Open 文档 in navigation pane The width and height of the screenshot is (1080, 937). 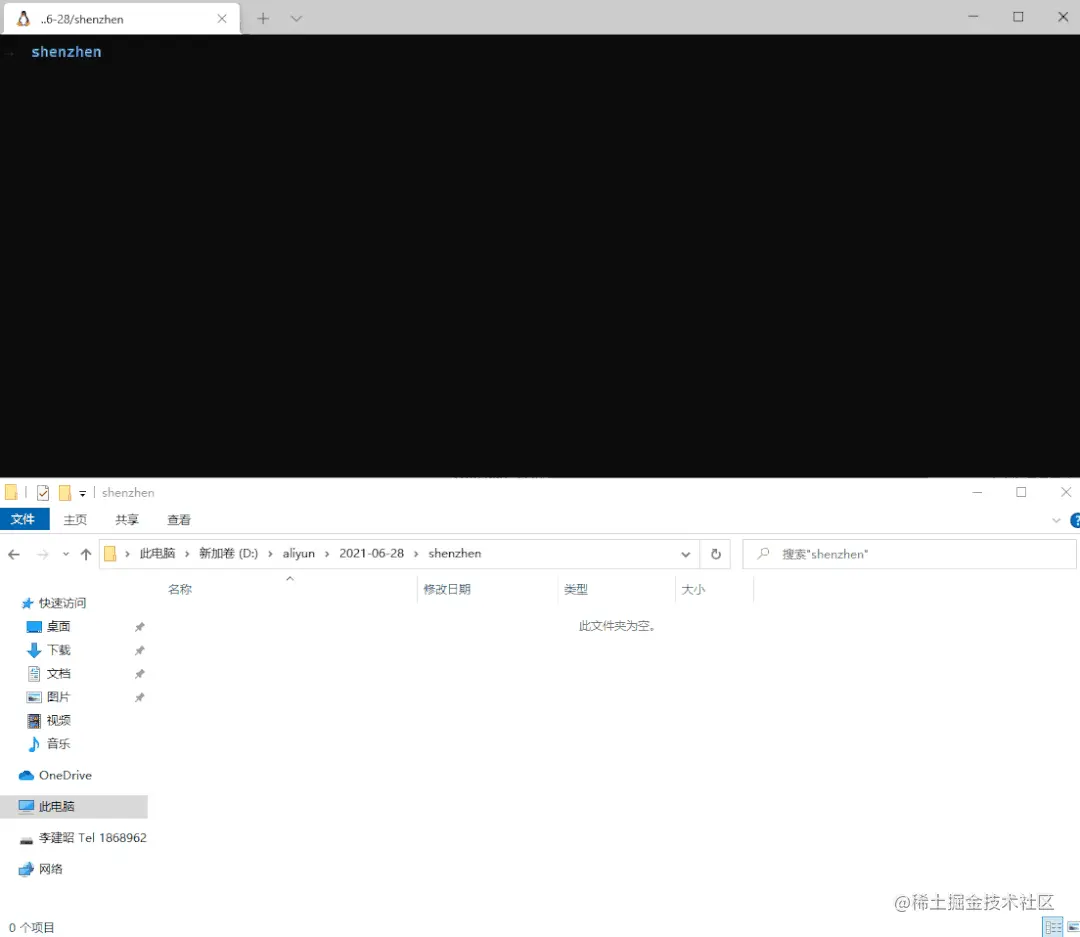click(59, 673)
